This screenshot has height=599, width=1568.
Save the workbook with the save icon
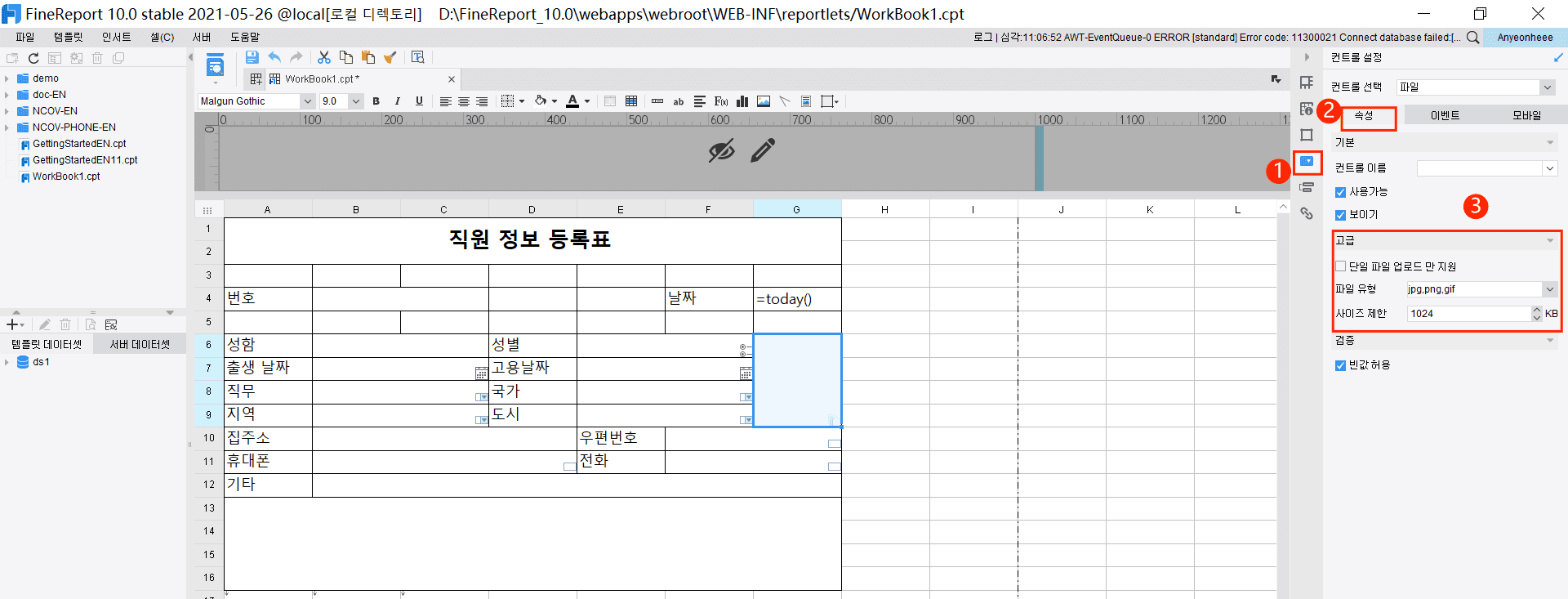(x=252, y=57)
